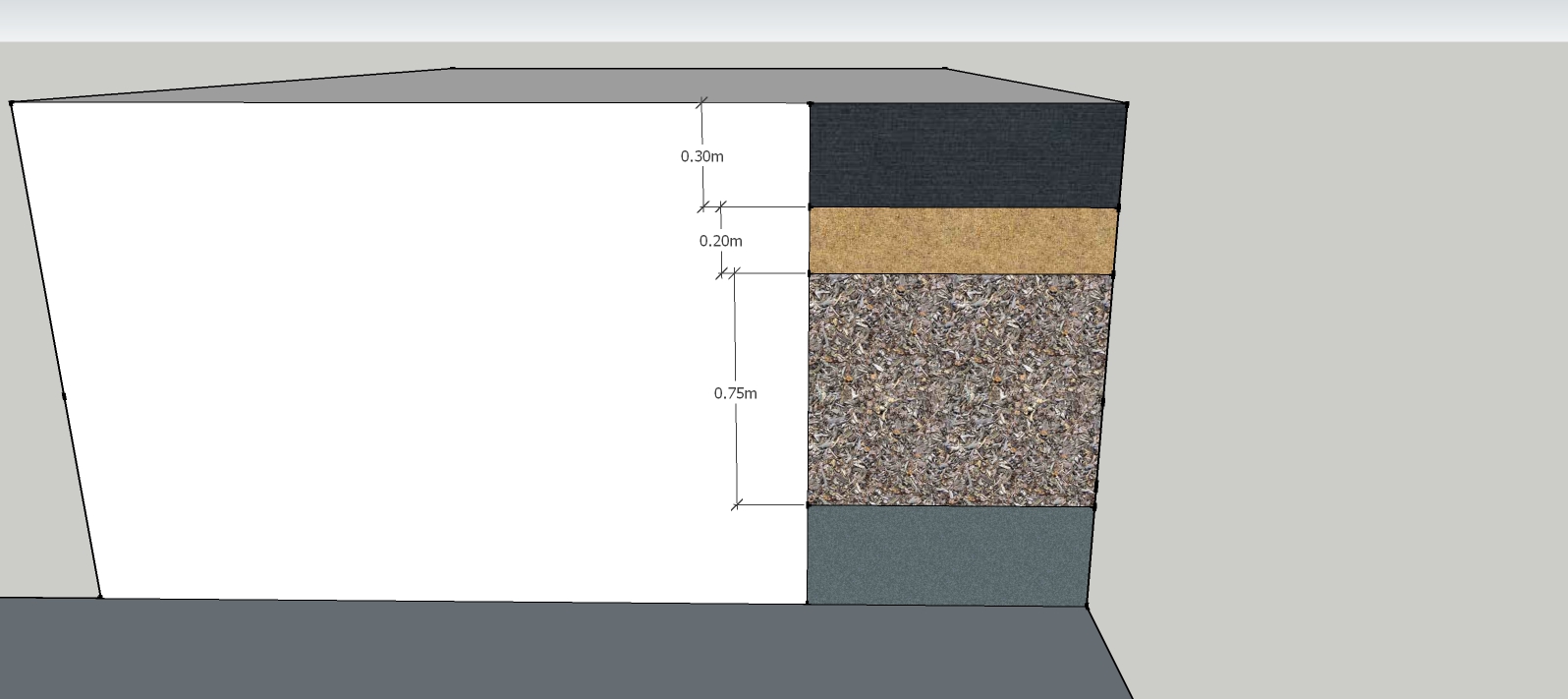Click the endpoint at asphalt layer's upper-right corner
Image resolution: width=1568 pixels, height=699 pixels.
[x=1127, y=103]
